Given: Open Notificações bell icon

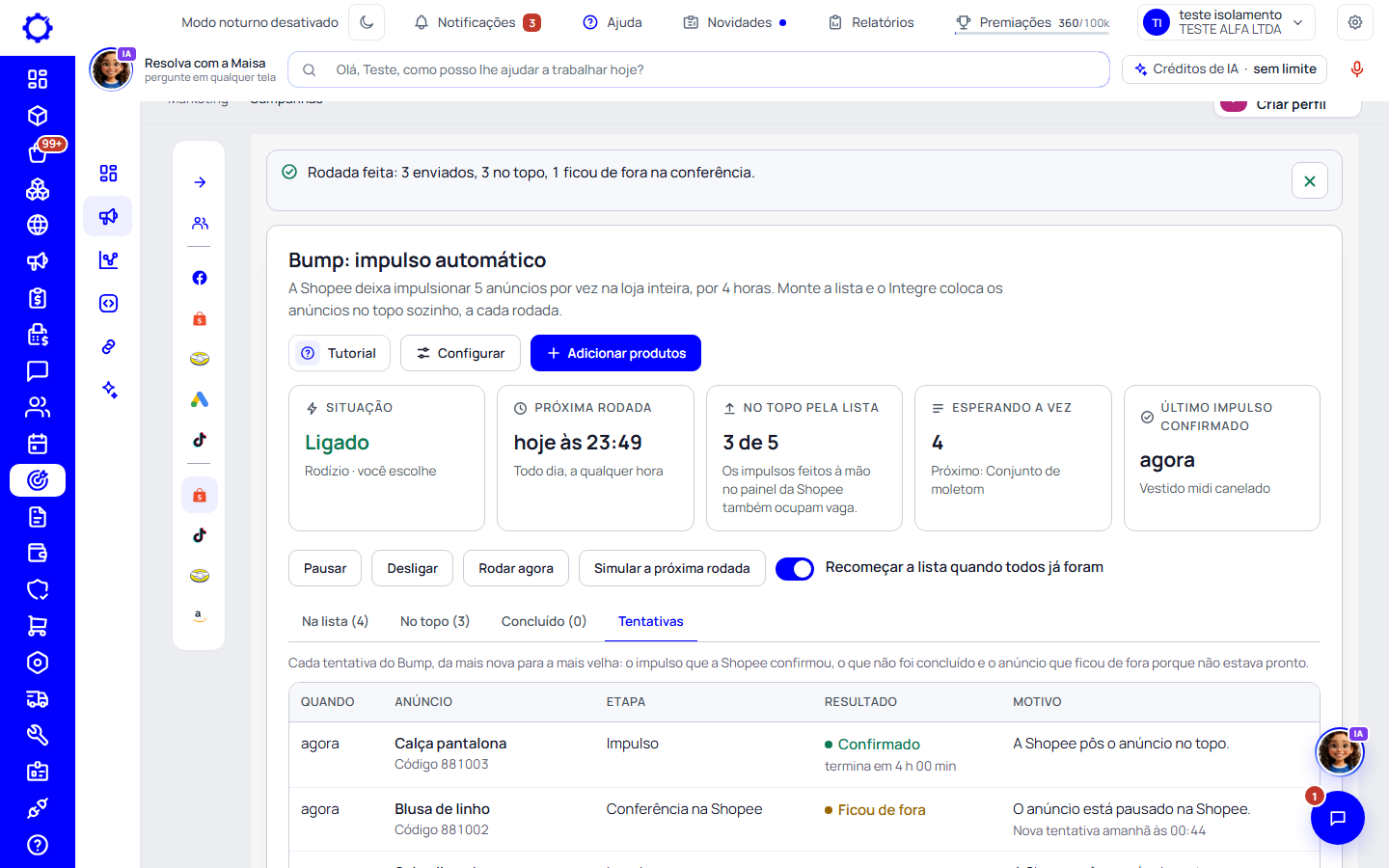Looking at the screenshot, I should (422, 22).
